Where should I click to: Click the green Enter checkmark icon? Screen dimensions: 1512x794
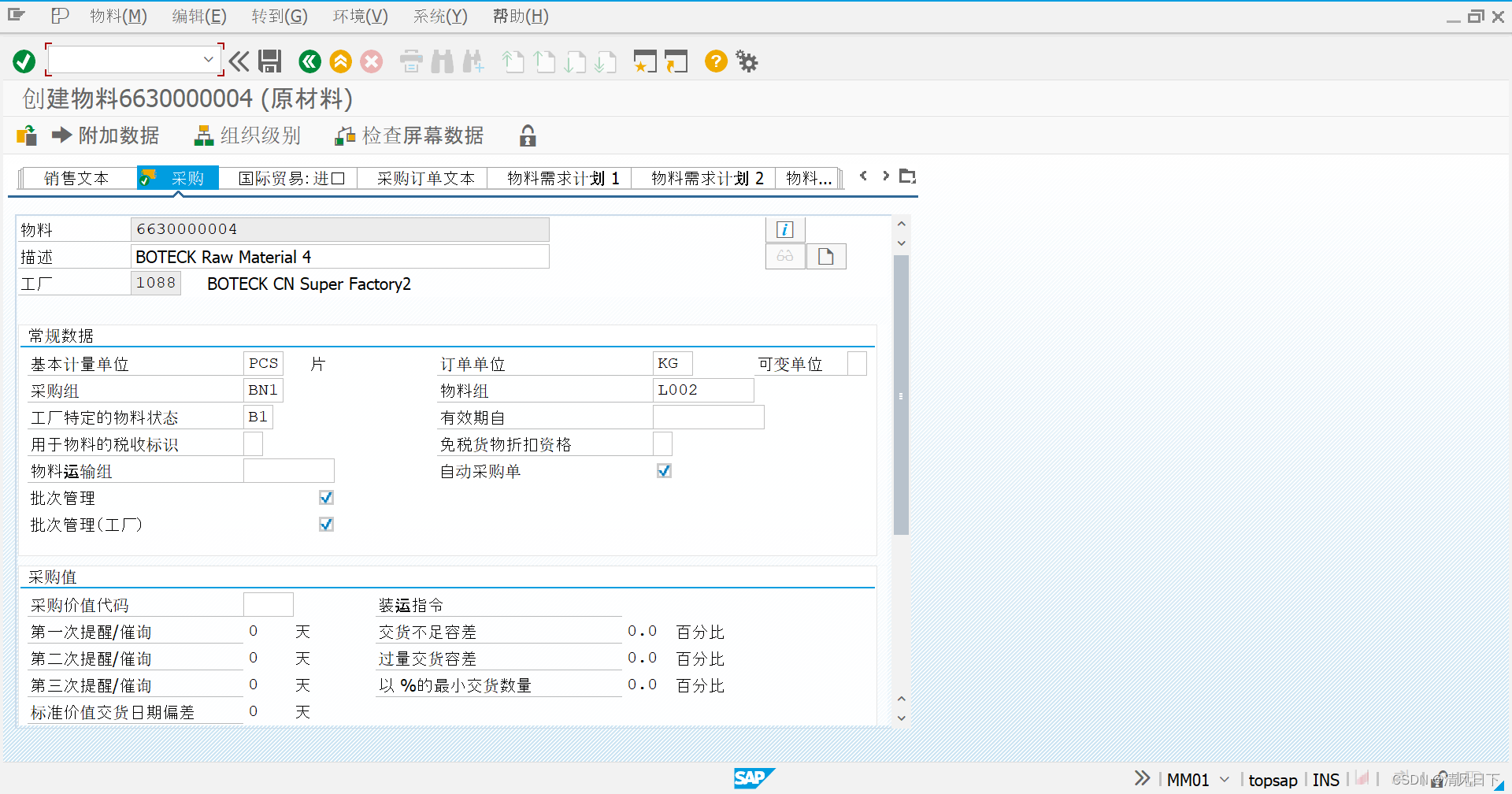point(24,61)
